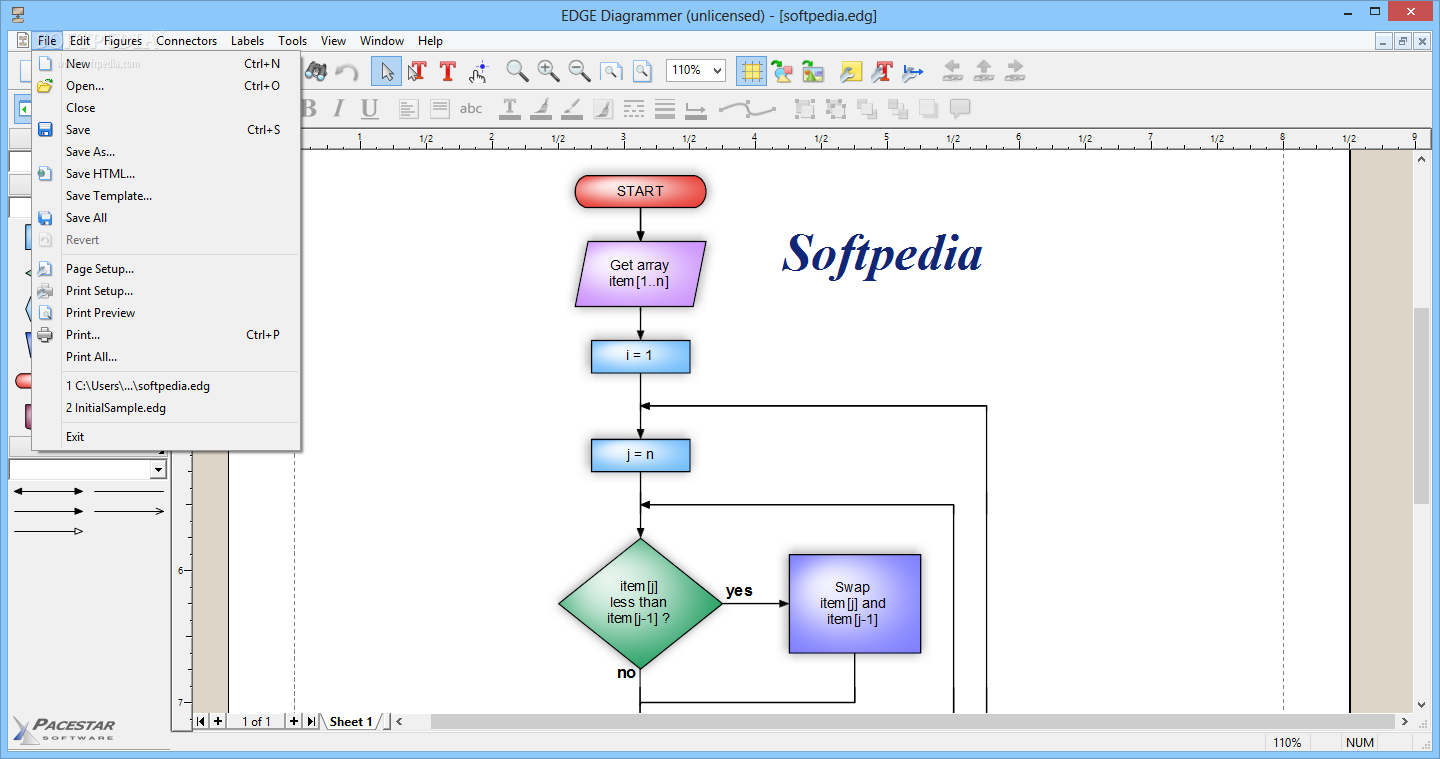This screenshot has width=1440, height=759.
Task: Go to first sheet button
Action: (x=201, y=721)
